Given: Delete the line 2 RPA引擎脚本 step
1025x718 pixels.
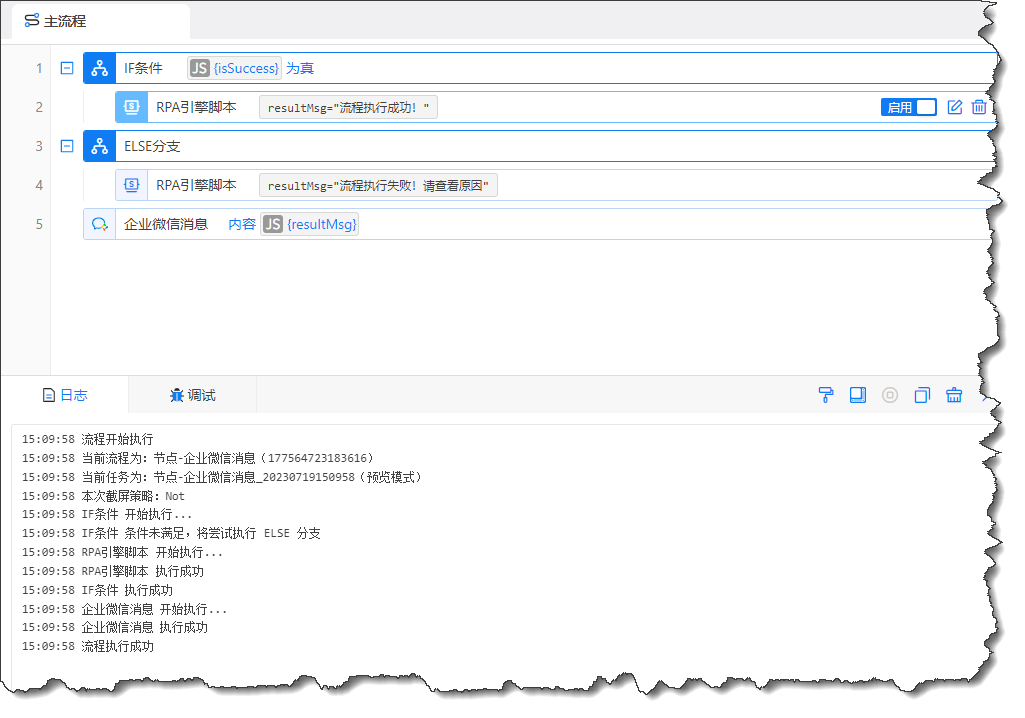Looking at the screenshot, I should coord(979,107).
